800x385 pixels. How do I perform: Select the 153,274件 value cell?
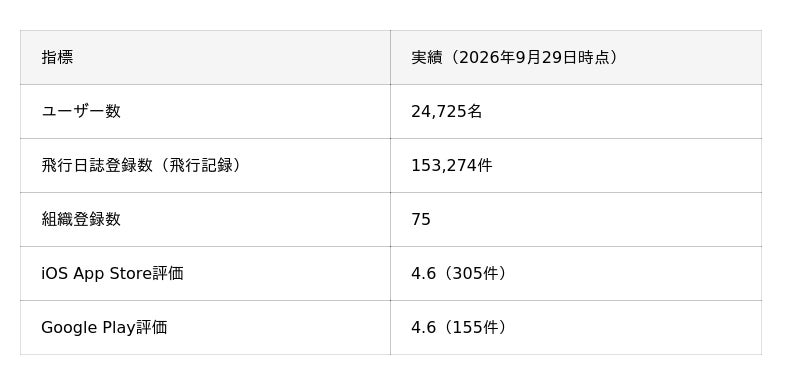pyautogui.click(x=576, y=166)
